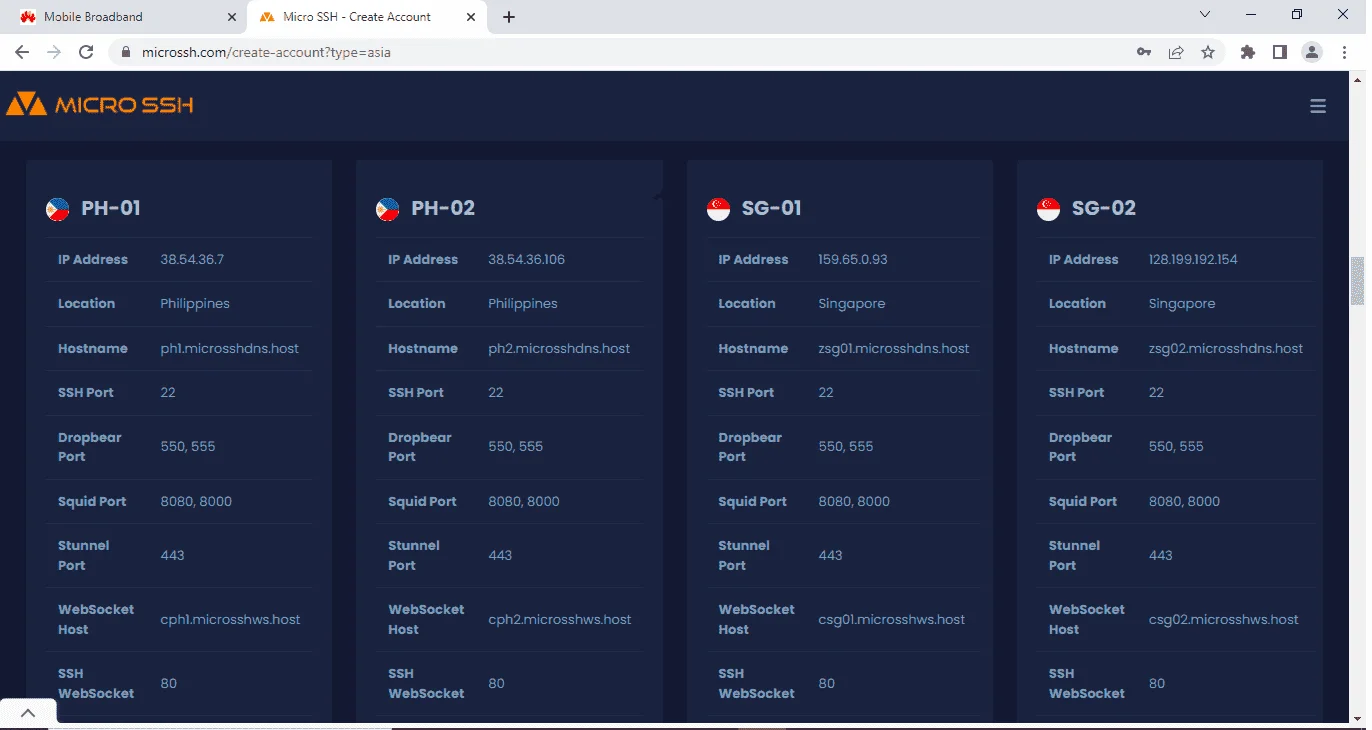Click IP address 38.54.36.7
1372x730 pixels.
(192, 260)
